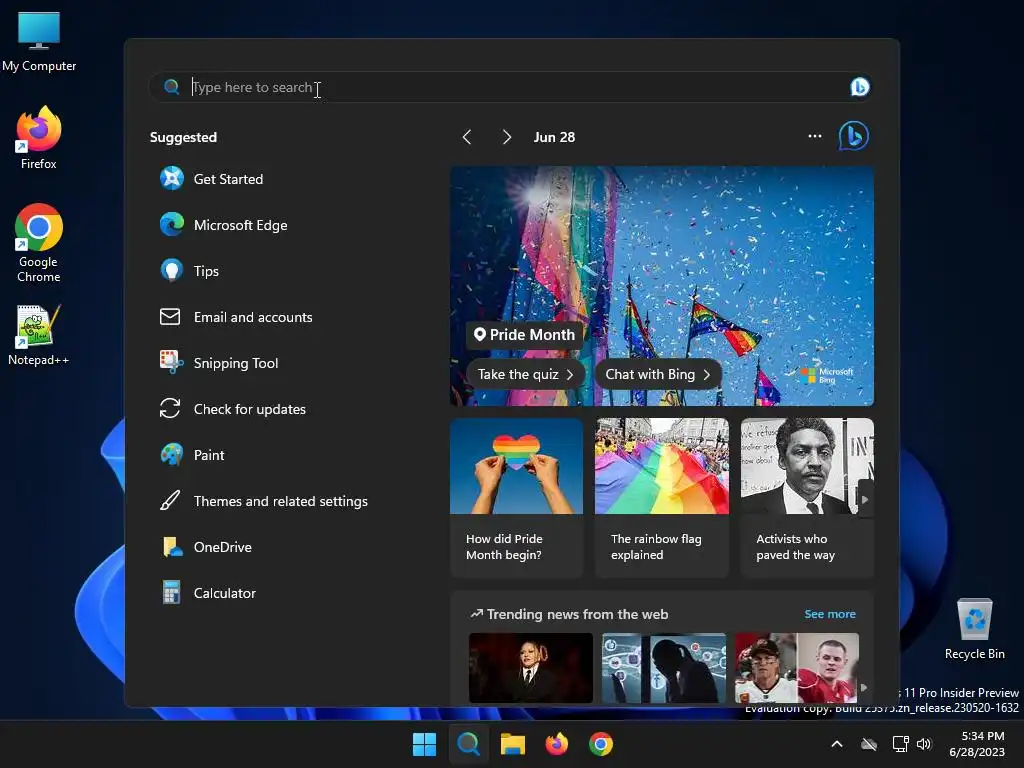
Task: Go to previous day arrow
Action: pyautogui.click(x=466, y=136)
